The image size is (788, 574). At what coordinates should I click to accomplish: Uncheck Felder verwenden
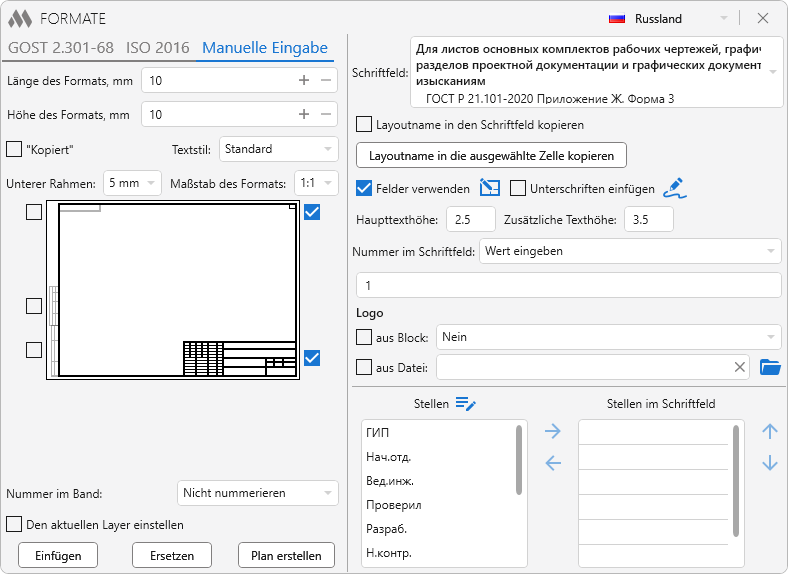point(365,188)
